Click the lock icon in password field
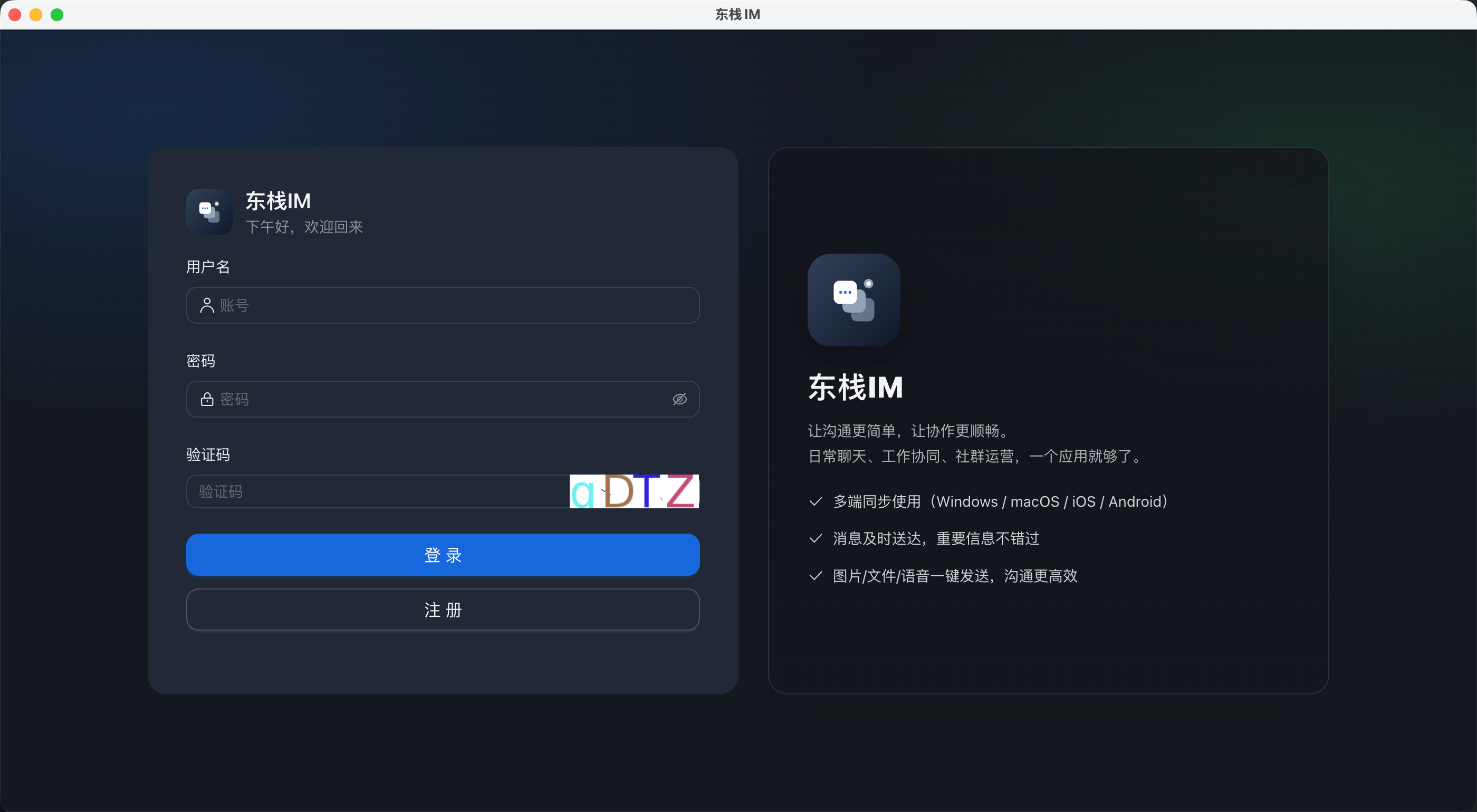1477x812 pixels. [207, 400]
